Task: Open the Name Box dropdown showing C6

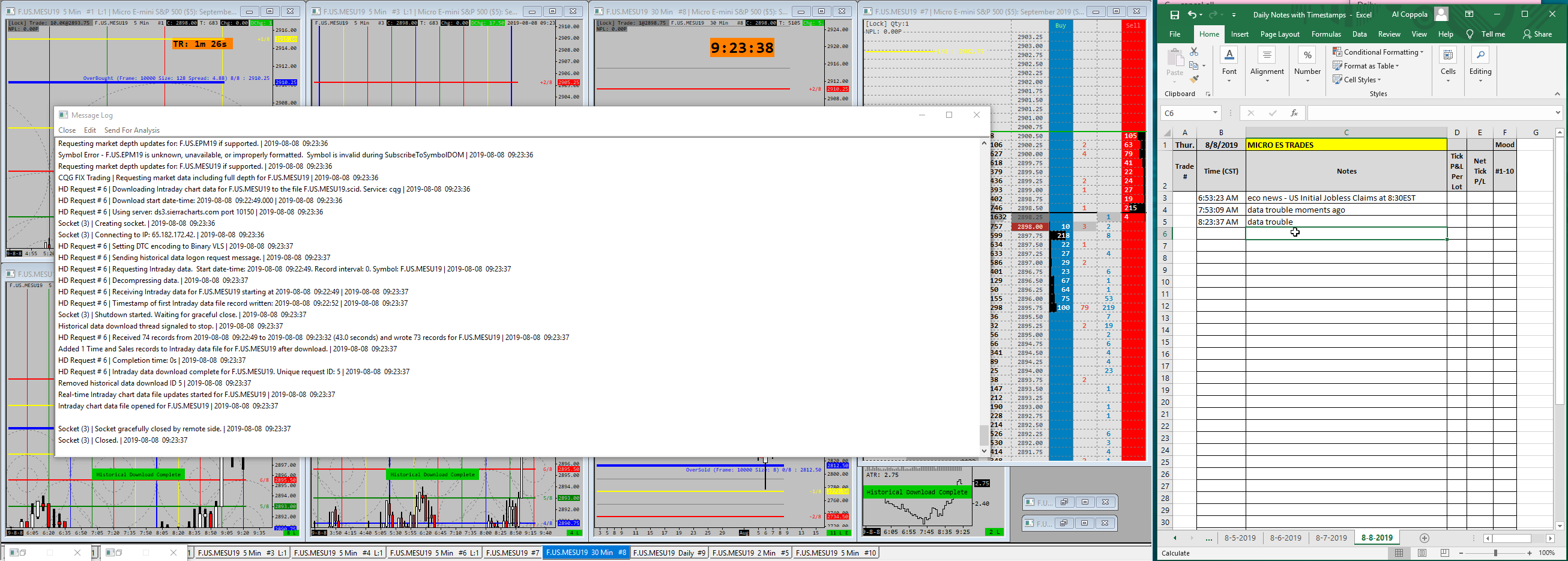Action: coord(1215,113)
